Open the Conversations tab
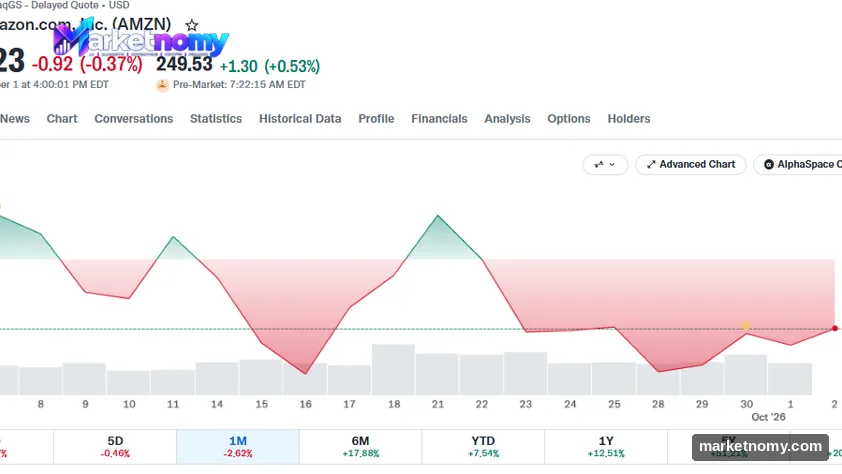This screenshot has width=842, height=474. point(134,119)
